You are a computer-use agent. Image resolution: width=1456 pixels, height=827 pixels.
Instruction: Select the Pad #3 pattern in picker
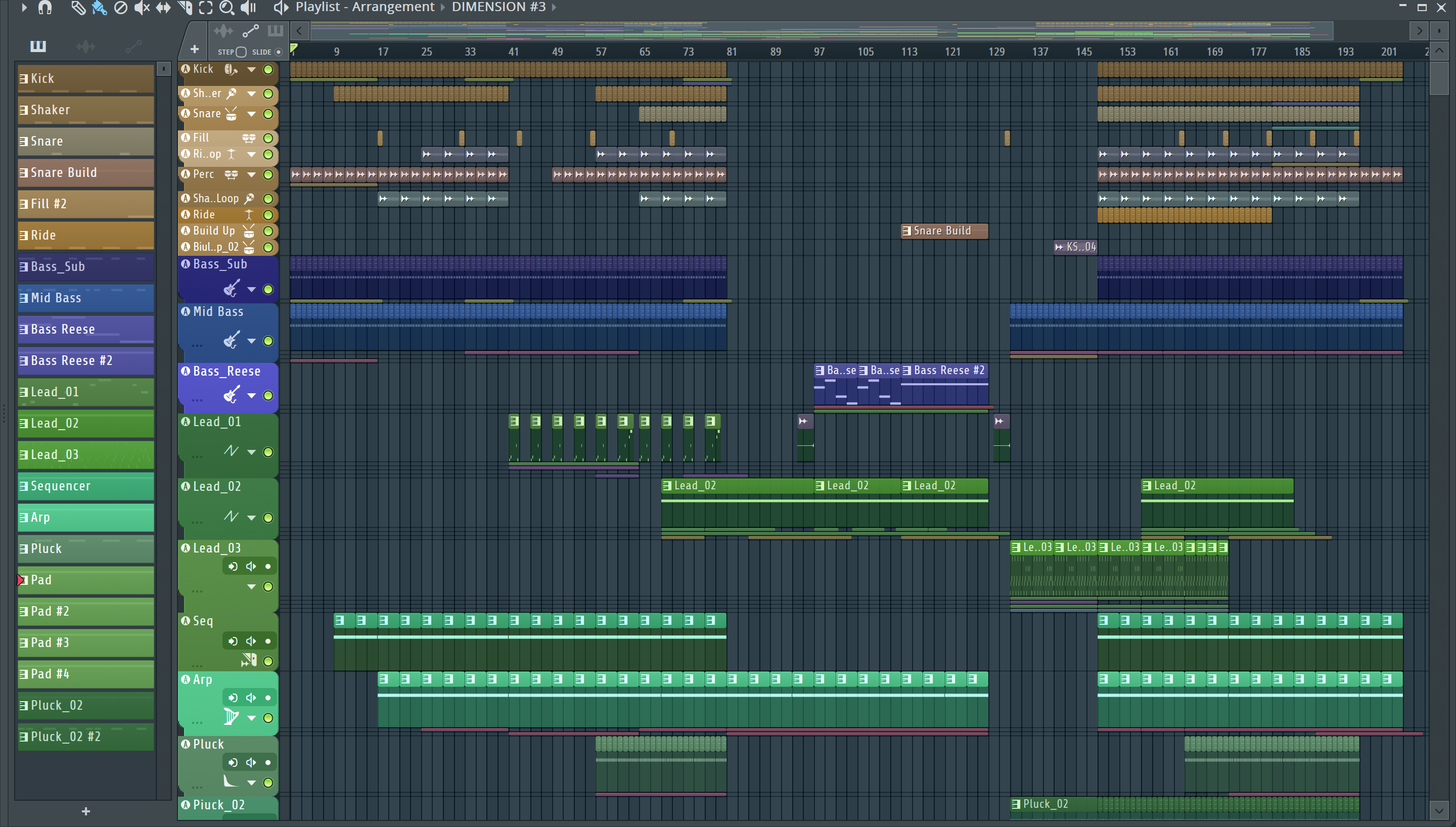coord(86,642)
